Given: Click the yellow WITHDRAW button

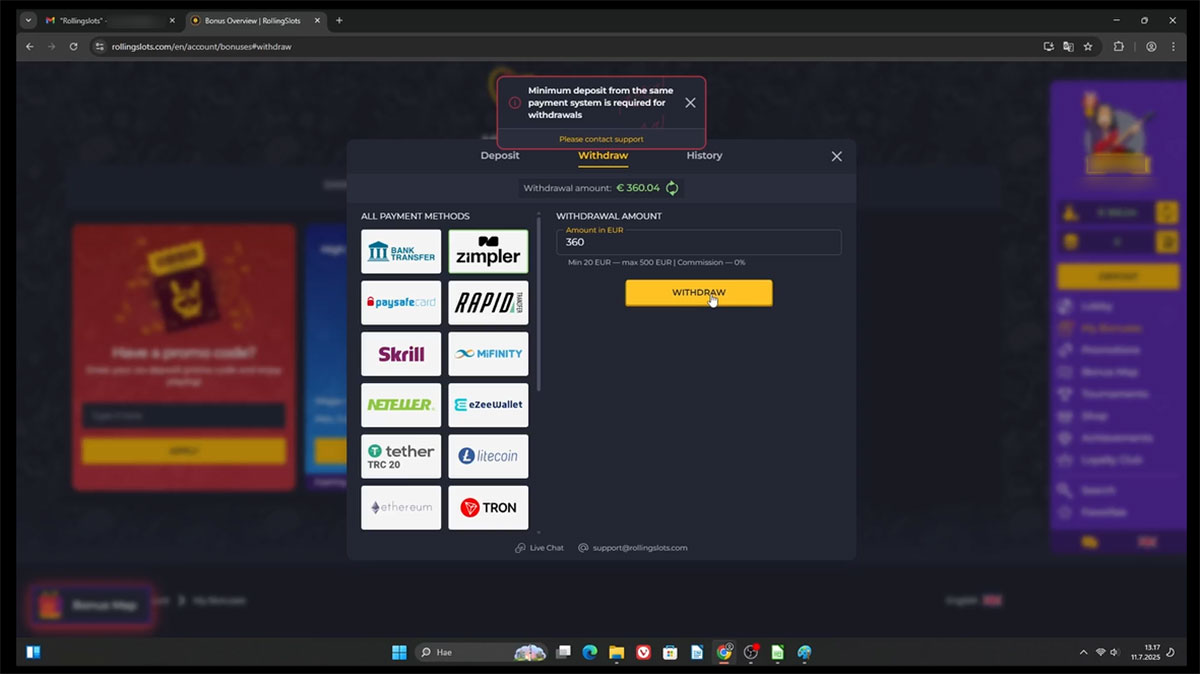Looking at the screenshot, I should tap(699, 292).
